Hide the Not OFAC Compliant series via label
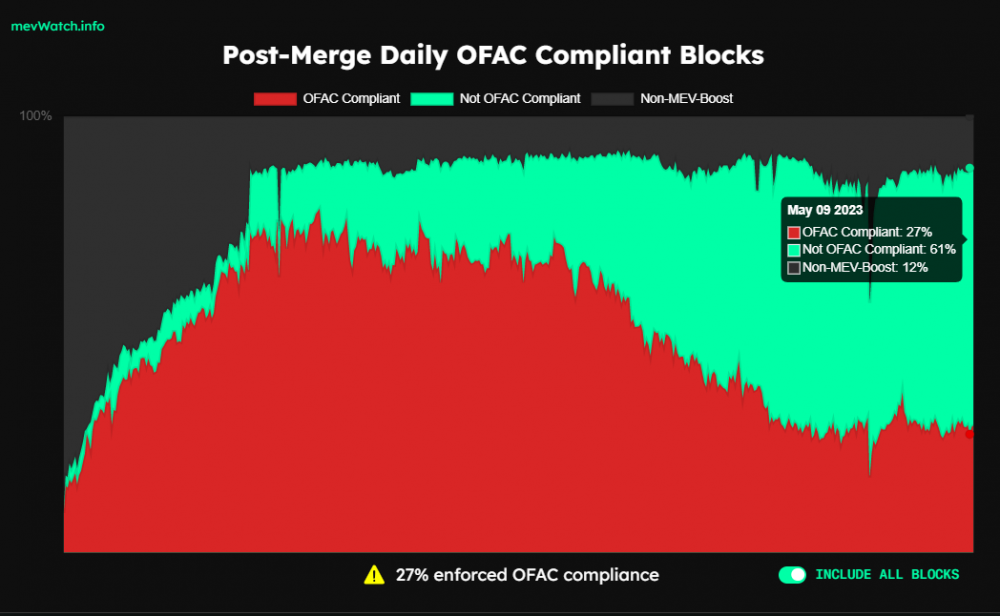This screenshot has width=1000, height=616. pyautogui.click(x=520, y=99)
